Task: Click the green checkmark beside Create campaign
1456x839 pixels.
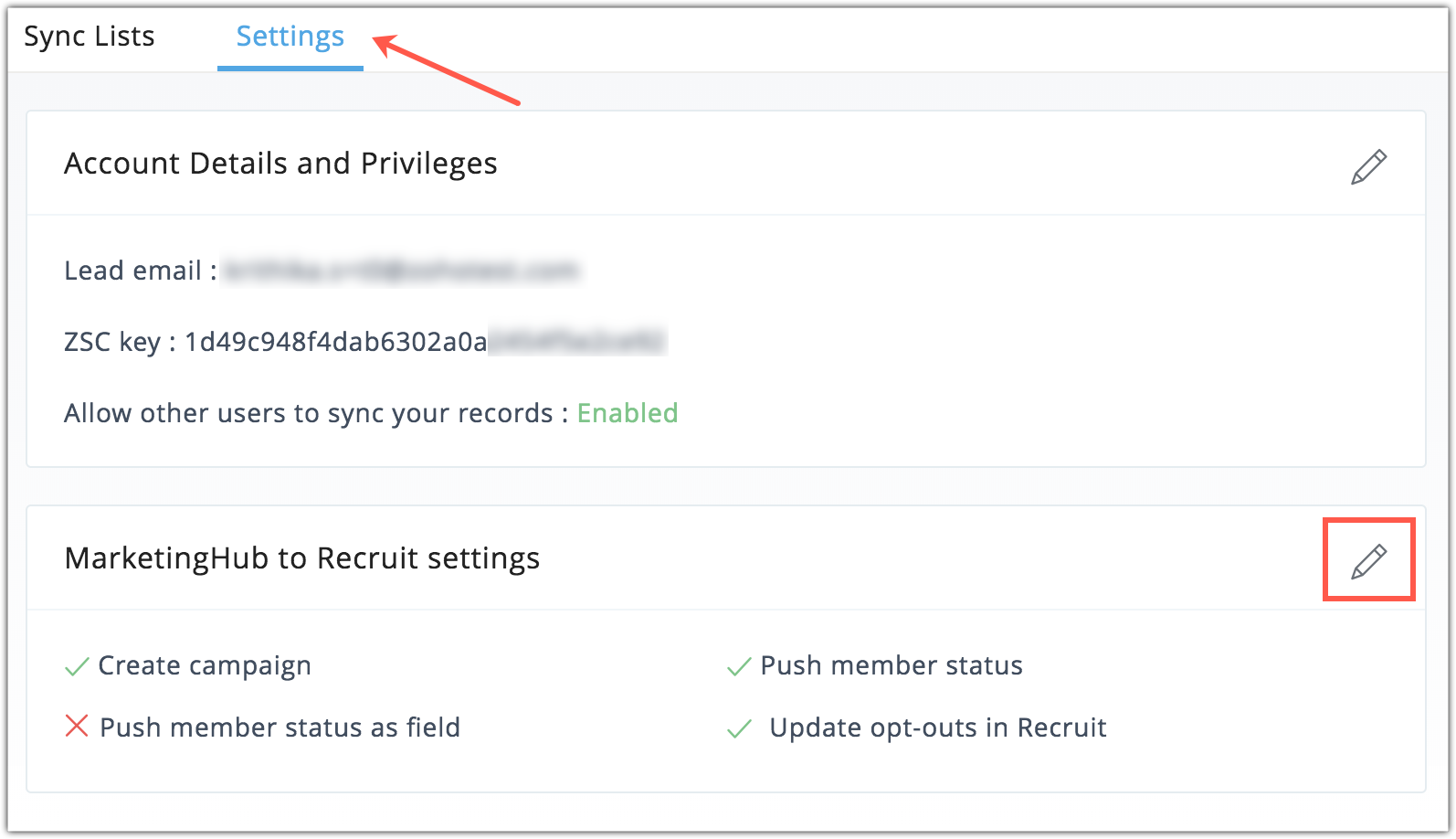Action: coord(77,667)
